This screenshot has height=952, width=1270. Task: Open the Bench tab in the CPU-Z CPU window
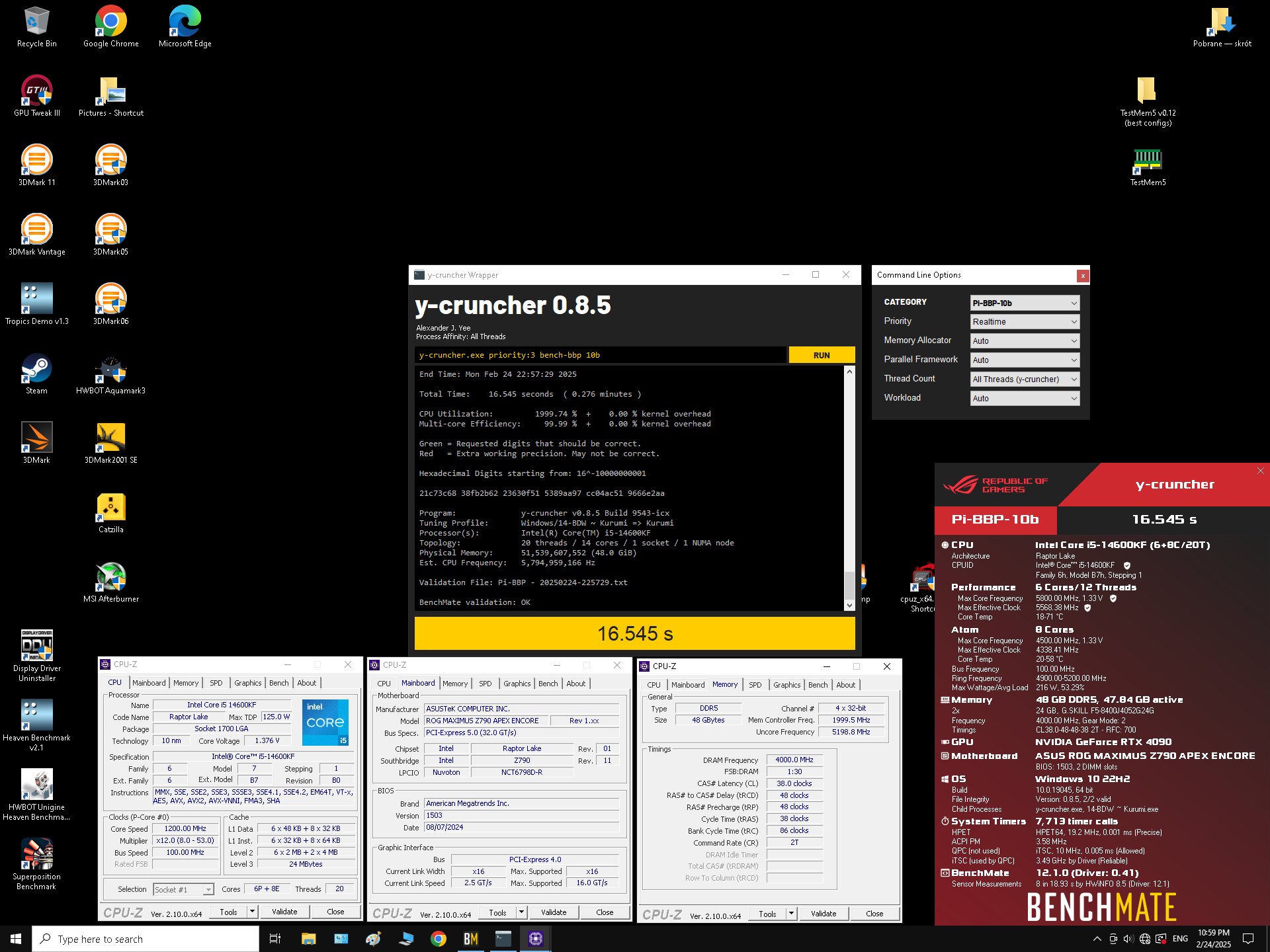coord(278,683)
